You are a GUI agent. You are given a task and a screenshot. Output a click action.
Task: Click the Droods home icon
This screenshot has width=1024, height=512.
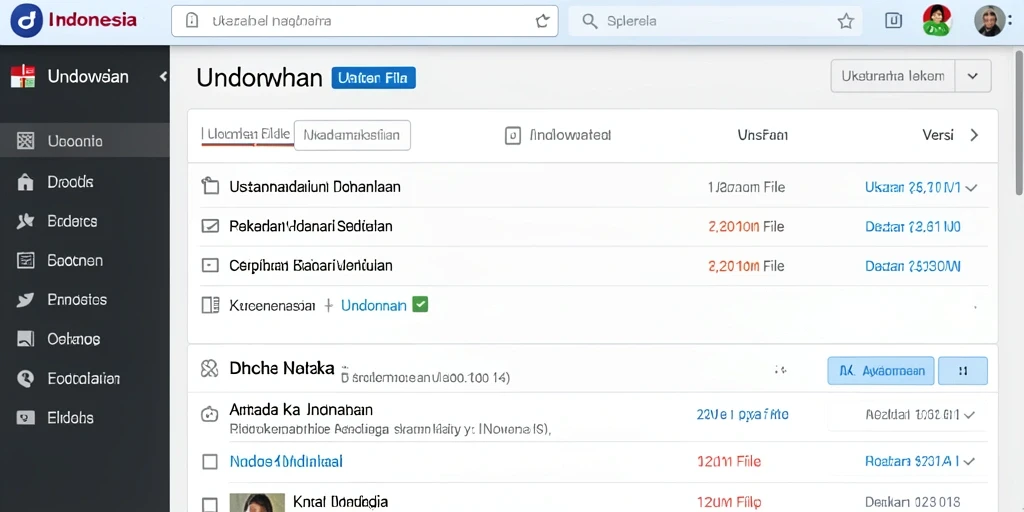(25, 182)
